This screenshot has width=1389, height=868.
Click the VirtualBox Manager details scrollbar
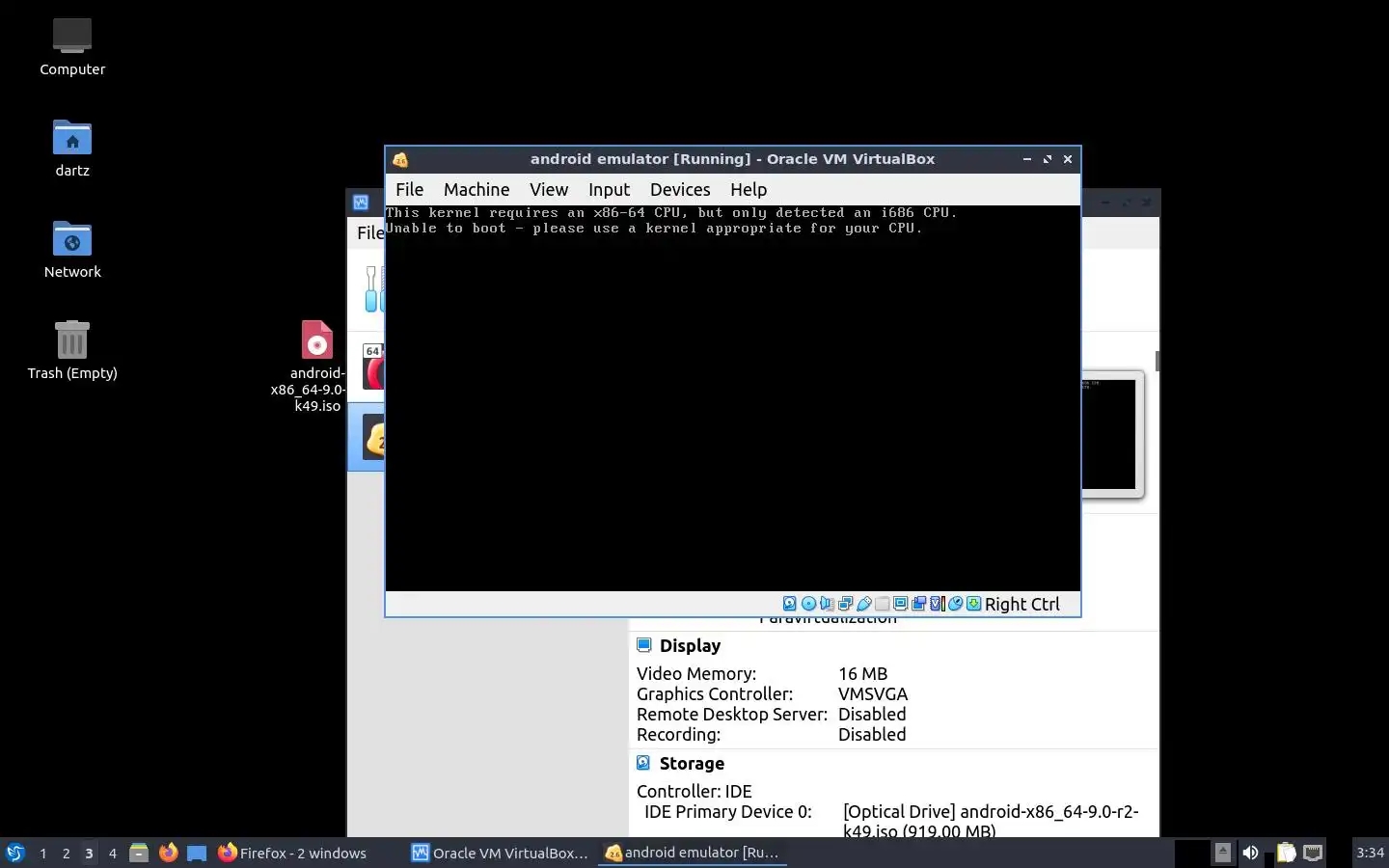(1157, 361)
